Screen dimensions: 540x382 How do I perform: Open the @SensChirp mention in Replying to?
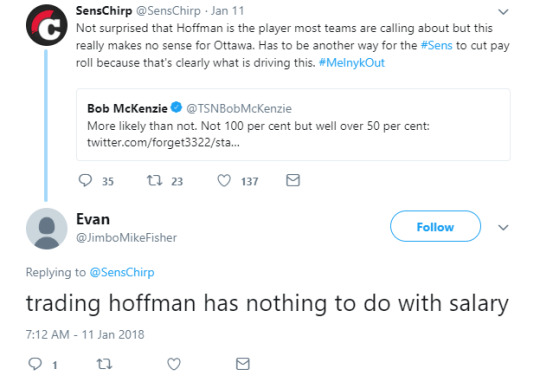(122, 272)
